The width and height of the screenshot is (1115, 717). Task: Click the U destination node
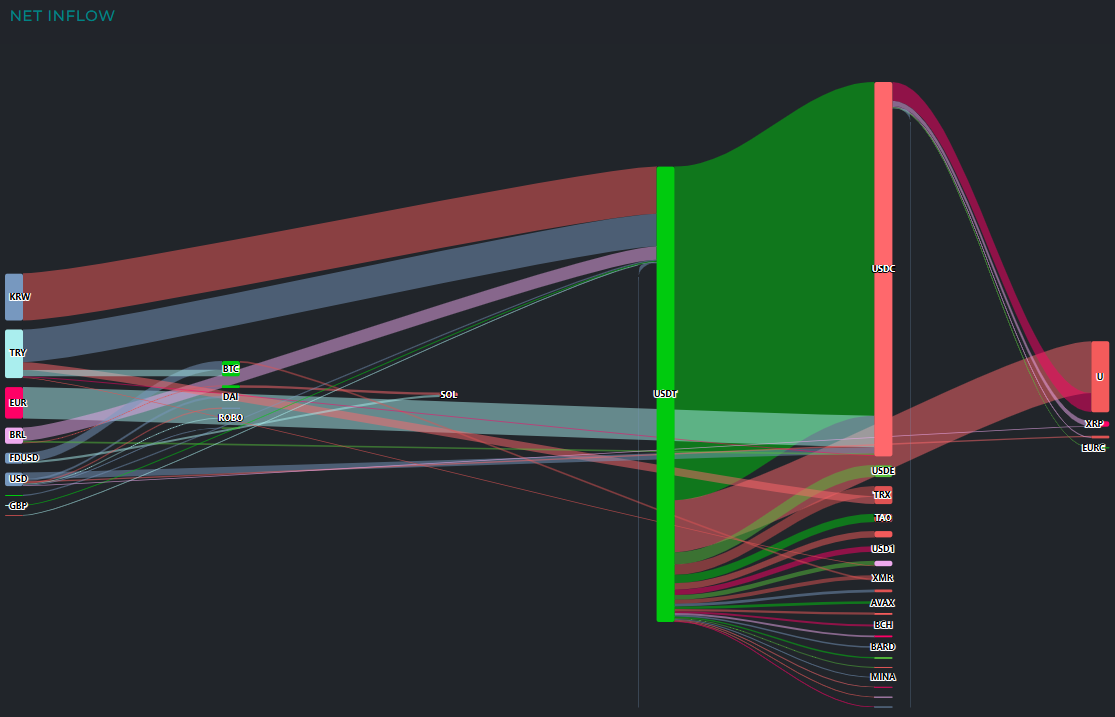1100,377
